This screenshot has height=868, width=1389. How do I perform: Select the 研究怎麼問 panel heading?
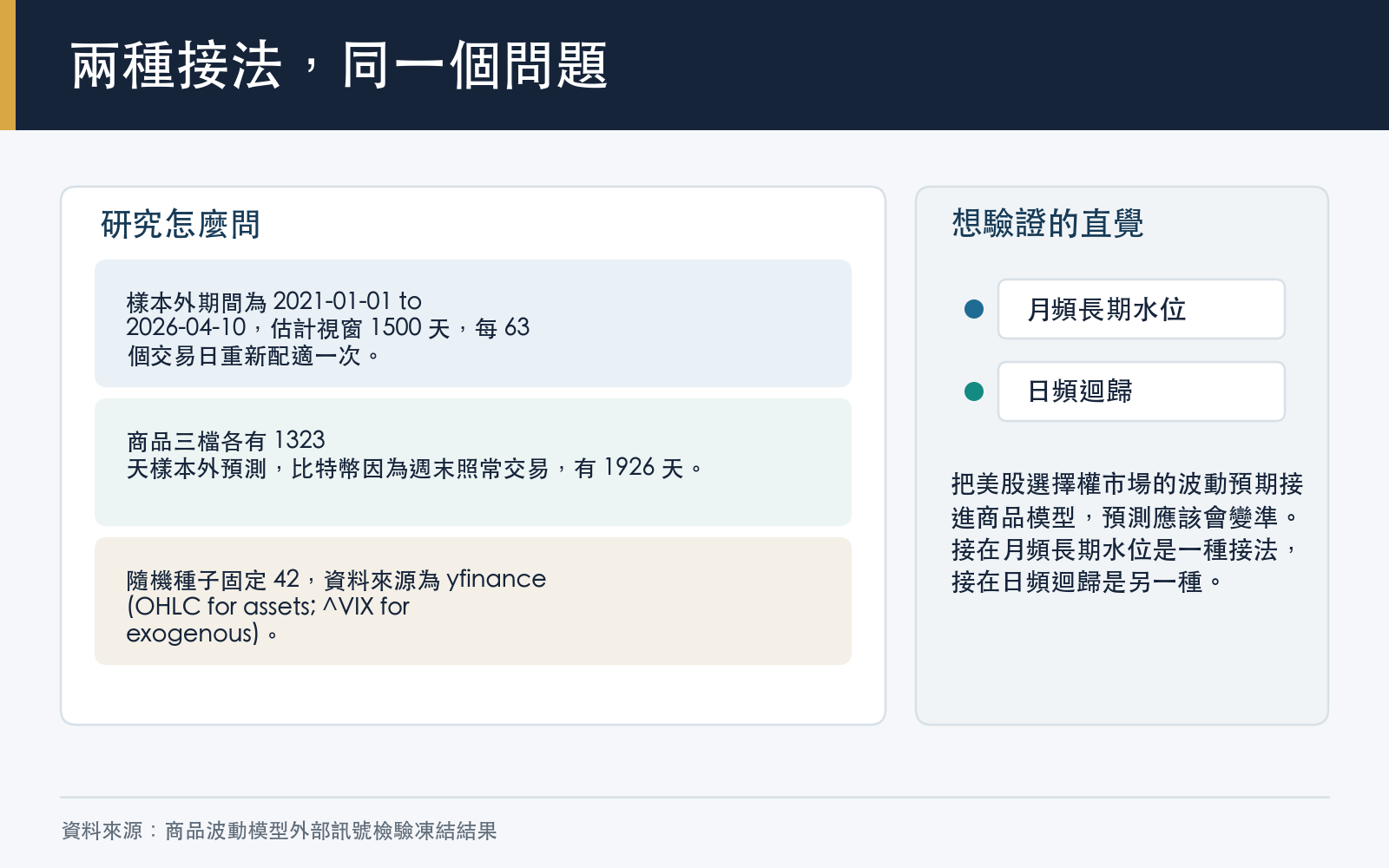[181, 224]
